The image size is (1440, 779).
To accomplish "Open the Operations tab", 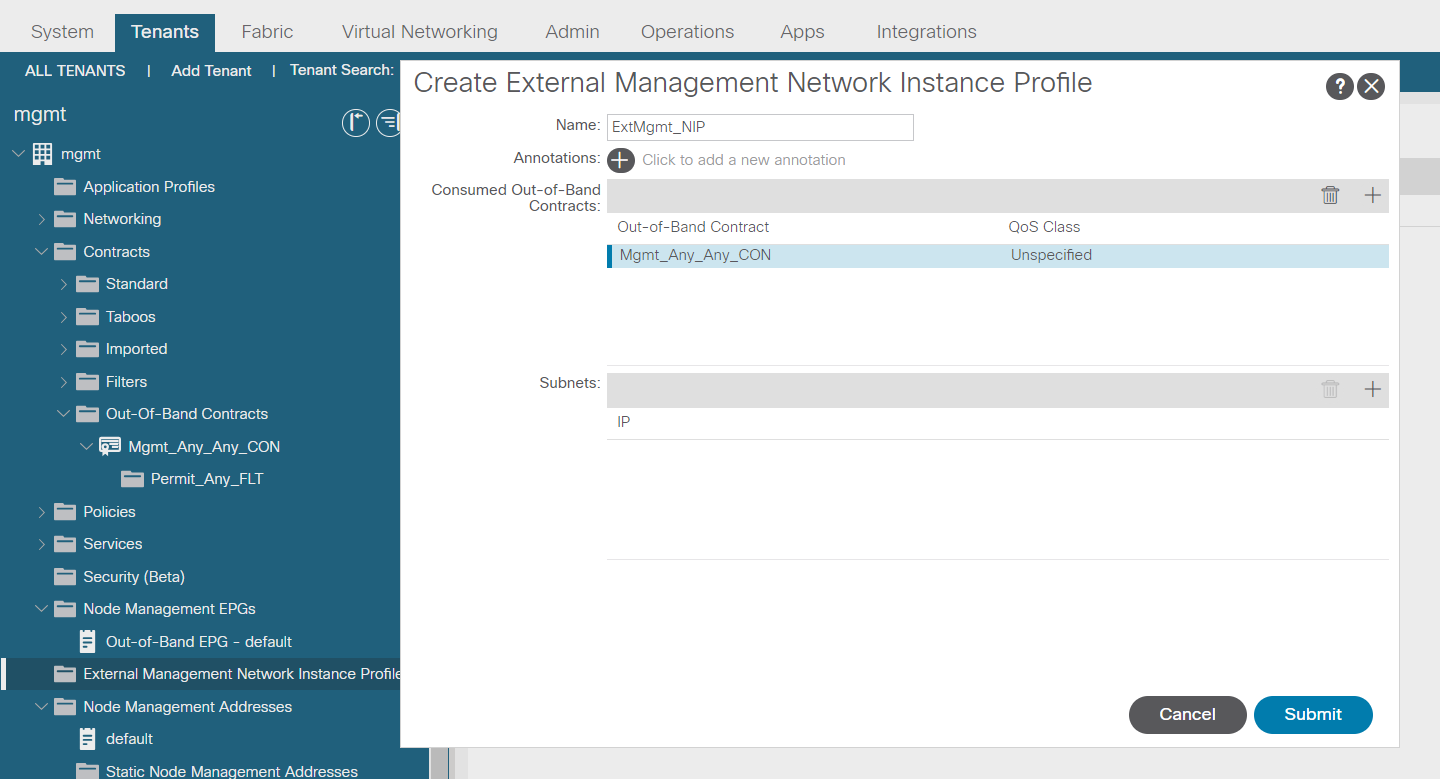I will point(687,32).
